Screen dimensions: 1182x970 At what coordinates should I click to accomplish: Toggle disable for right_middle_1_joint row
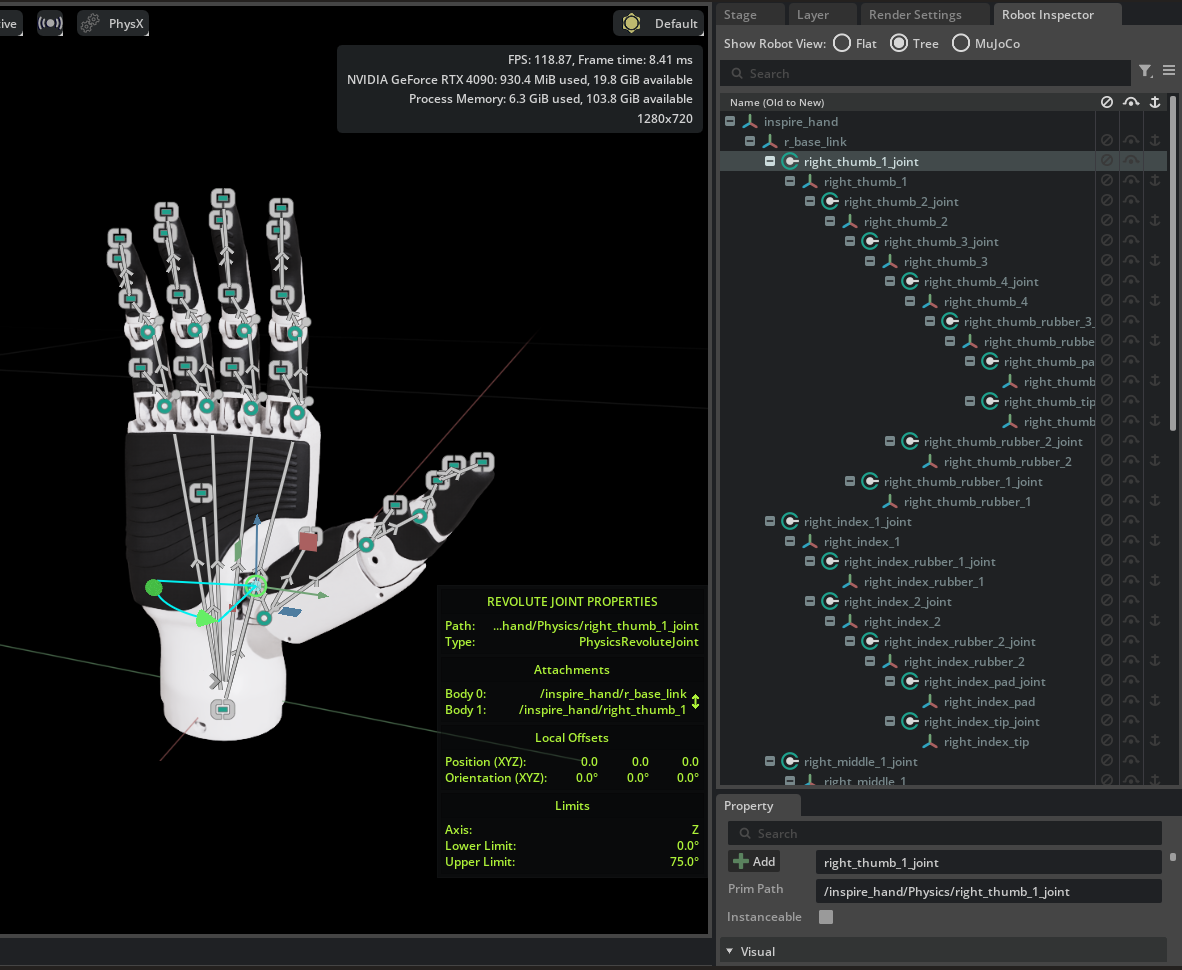click(x=1107, y=761)
